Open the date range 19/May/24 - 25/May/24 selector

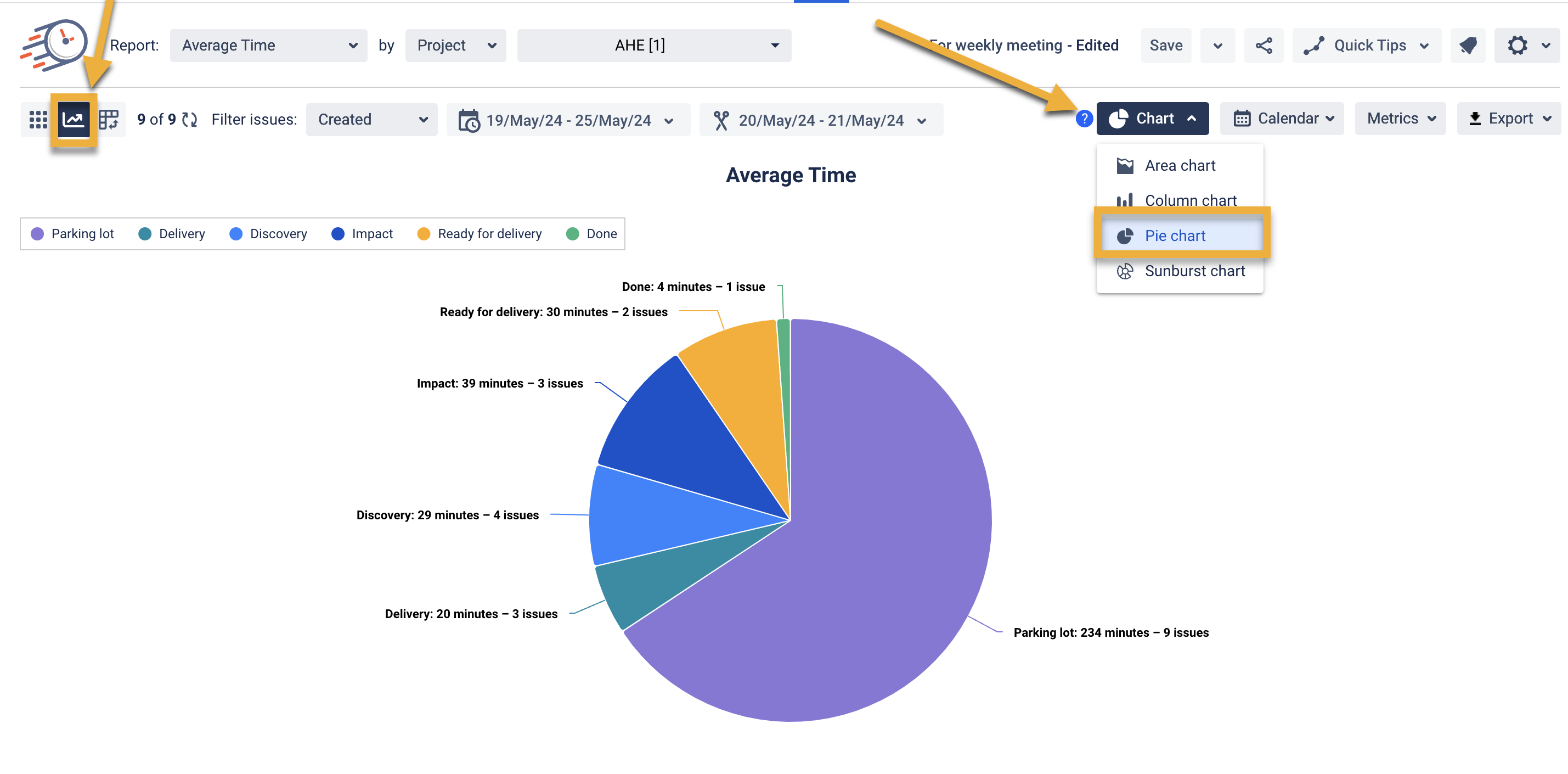coord(568,119)
